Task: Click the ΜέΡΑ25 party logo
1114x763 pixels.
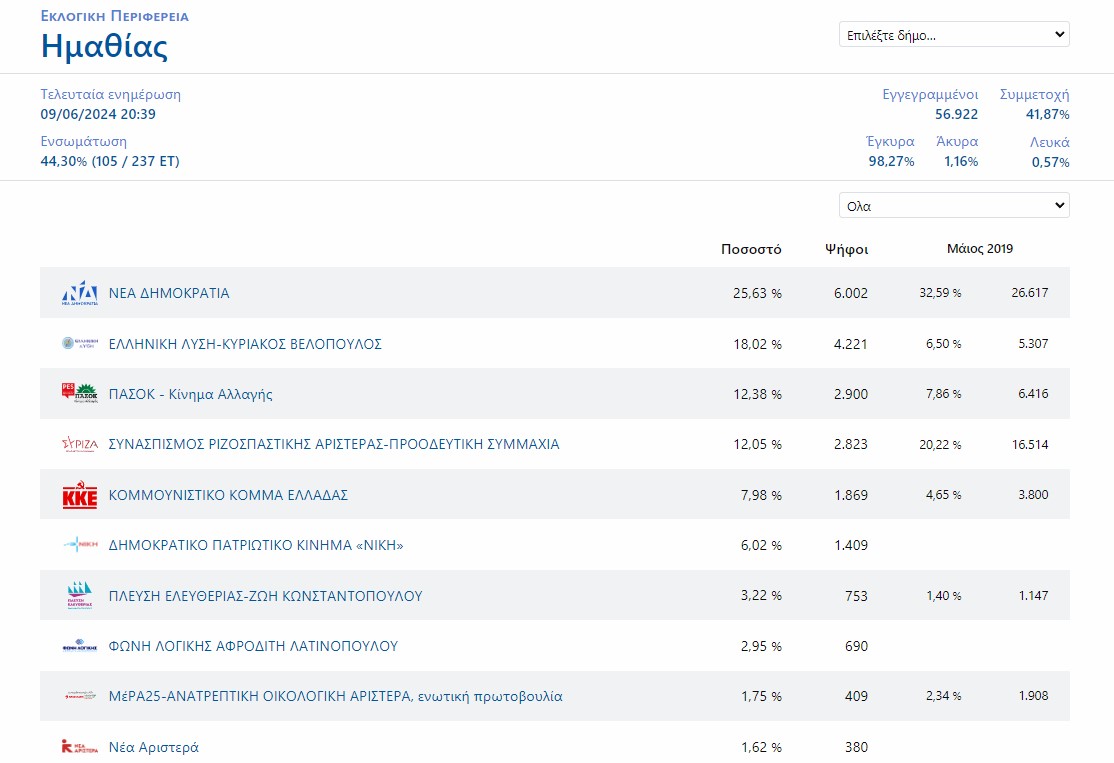Action: pyautogui.click(x=79, y=696)
